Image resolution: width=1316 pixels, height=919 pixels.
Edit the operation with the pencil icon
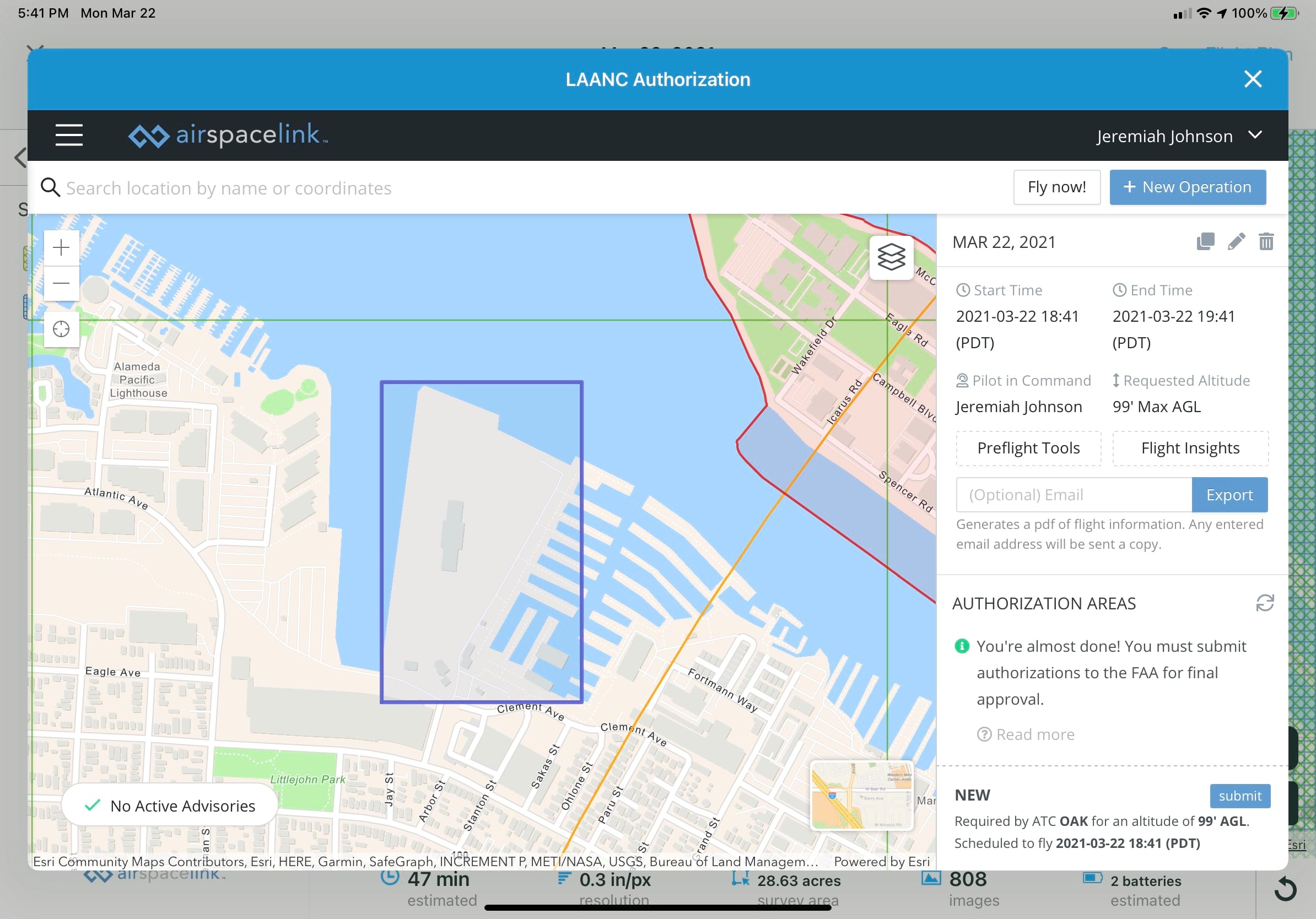click(1236, 241)
